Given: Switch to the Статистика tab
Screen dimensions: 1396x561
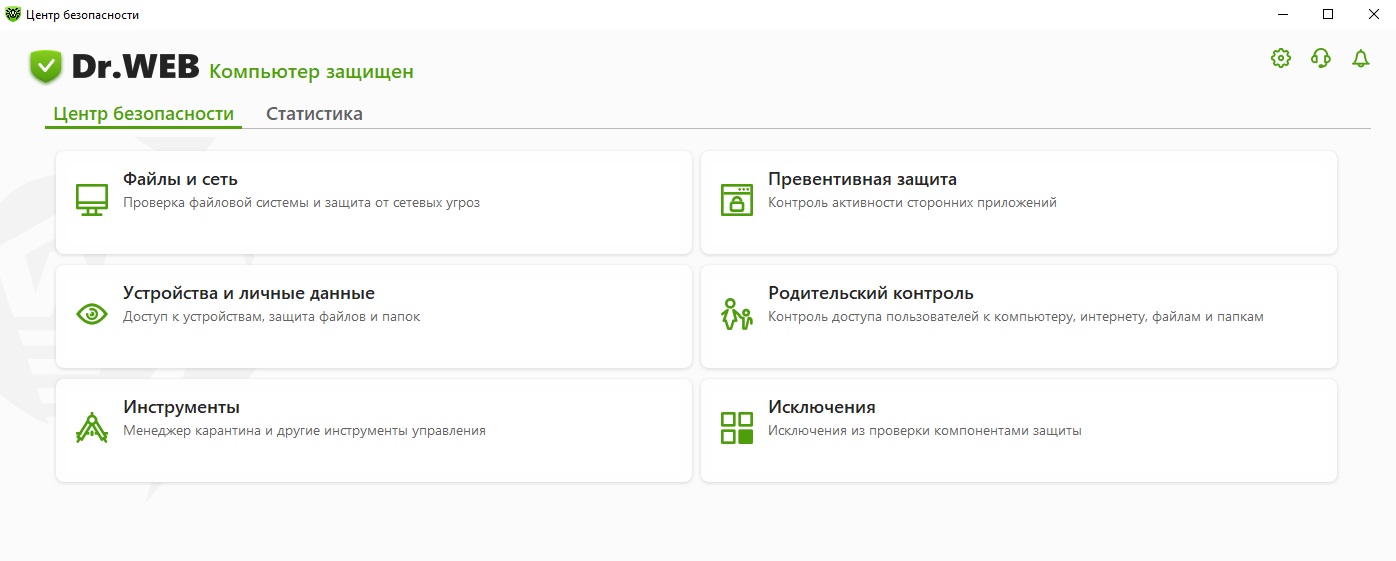Looking at the screenshot, I should tap(314, 114).
